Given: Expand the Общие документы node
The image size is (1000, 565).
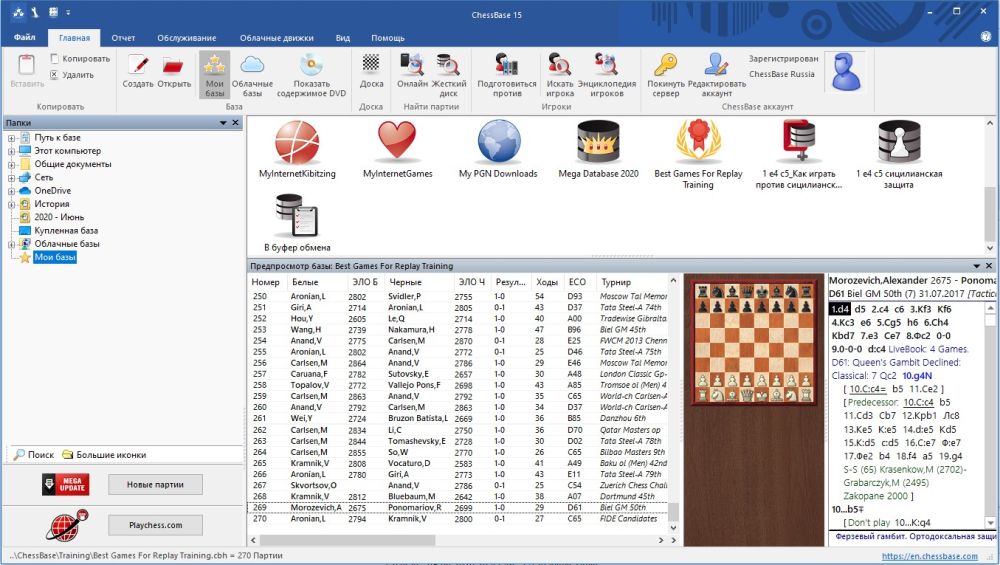Looking at the screenshot, I should (11, 165).
